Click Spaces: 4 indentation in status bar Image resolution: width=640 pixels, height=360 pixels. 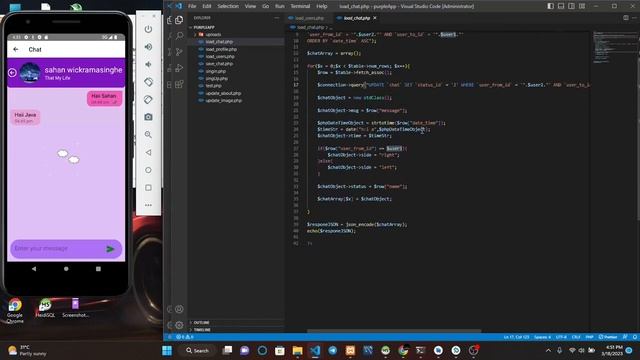[x=542, y=337]
